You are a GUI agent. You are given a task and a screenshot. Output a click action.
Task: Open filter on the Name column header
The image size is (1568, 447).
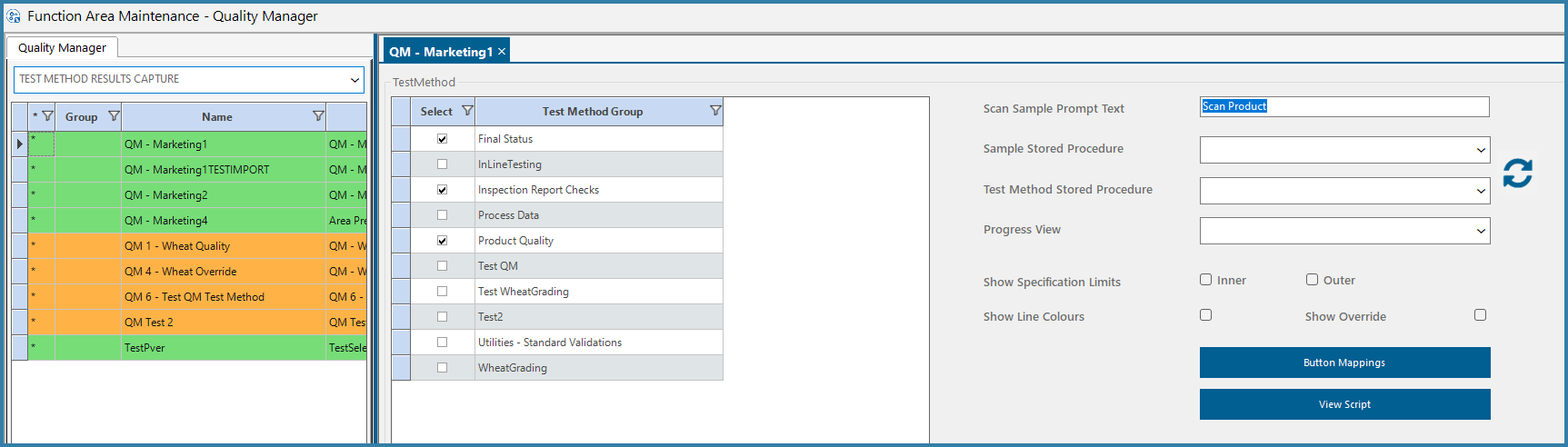(x=318, y=116)
